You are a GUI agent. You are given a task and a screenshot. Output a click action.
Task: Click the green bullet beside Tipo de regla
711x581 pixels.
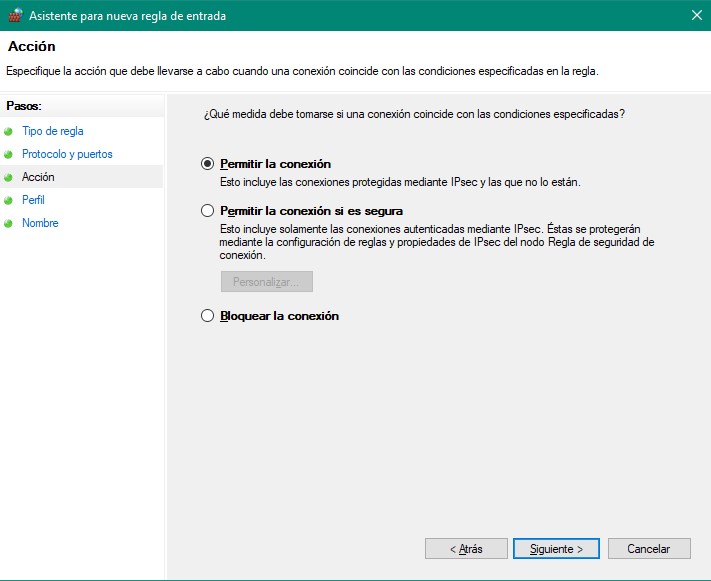tap(9, 131)
